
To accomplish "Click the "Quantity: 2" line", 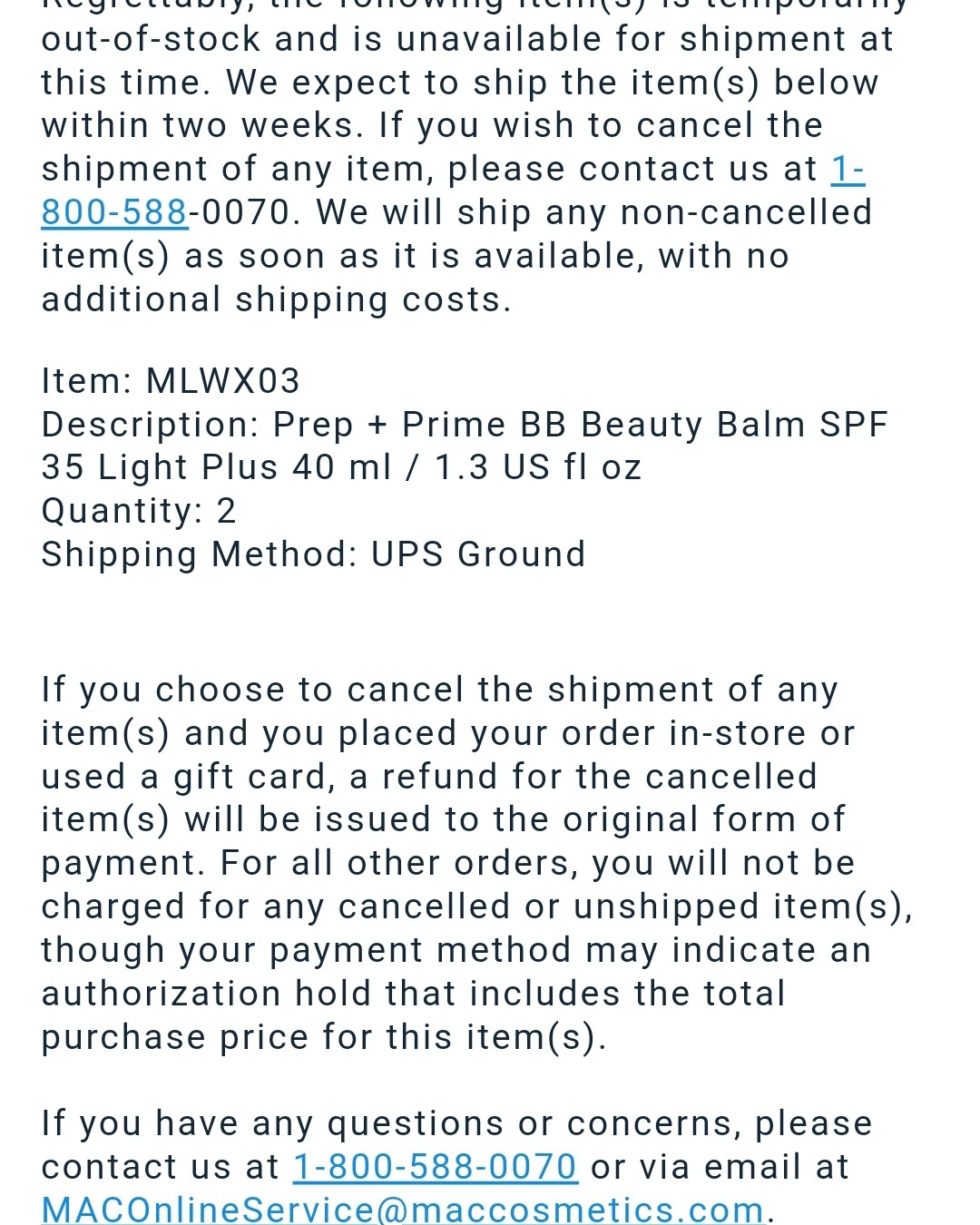I will click(x=139, y=512).
